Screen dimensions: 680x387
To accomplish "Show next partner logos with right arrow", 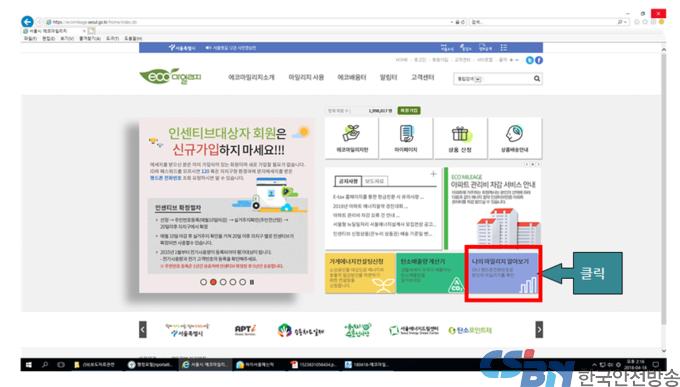I will pos(539,329).
